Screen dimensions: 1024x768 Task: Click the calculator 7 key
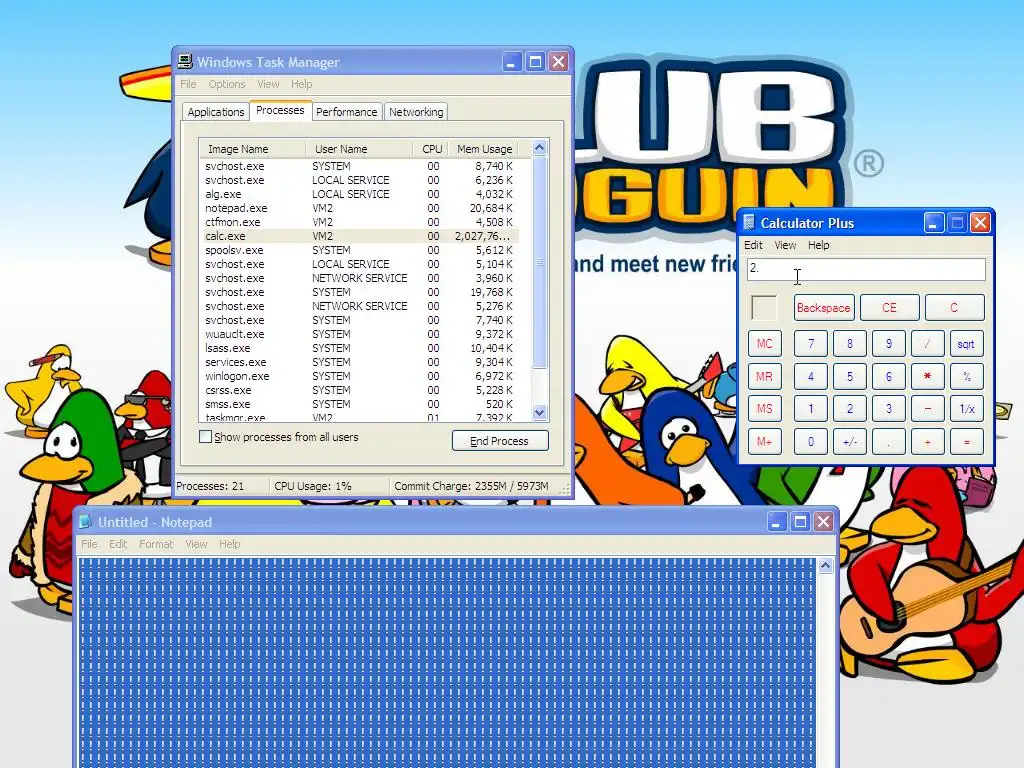[x=810, y=344]
